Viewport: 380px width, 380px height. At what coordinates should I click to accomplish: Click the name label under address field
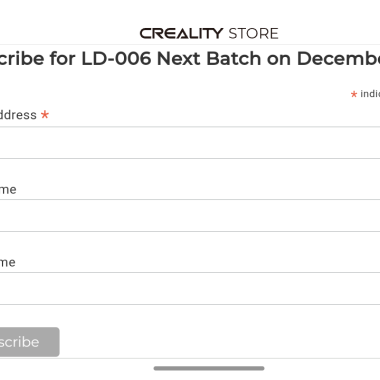click(x=8, y=190)
